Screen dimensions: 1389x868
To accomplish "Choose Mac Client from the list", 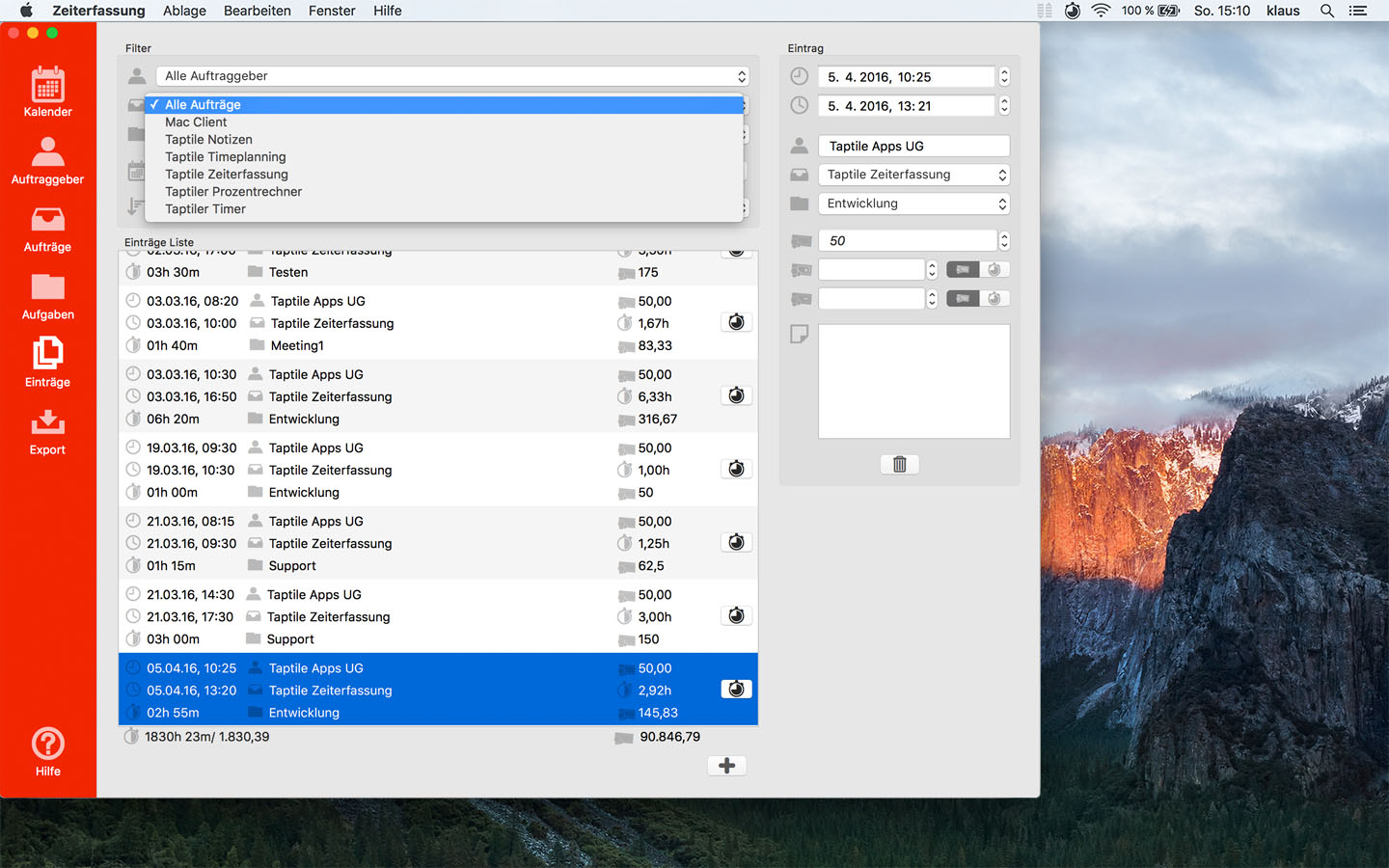I will pyautogui.click(x=445, y=122).
